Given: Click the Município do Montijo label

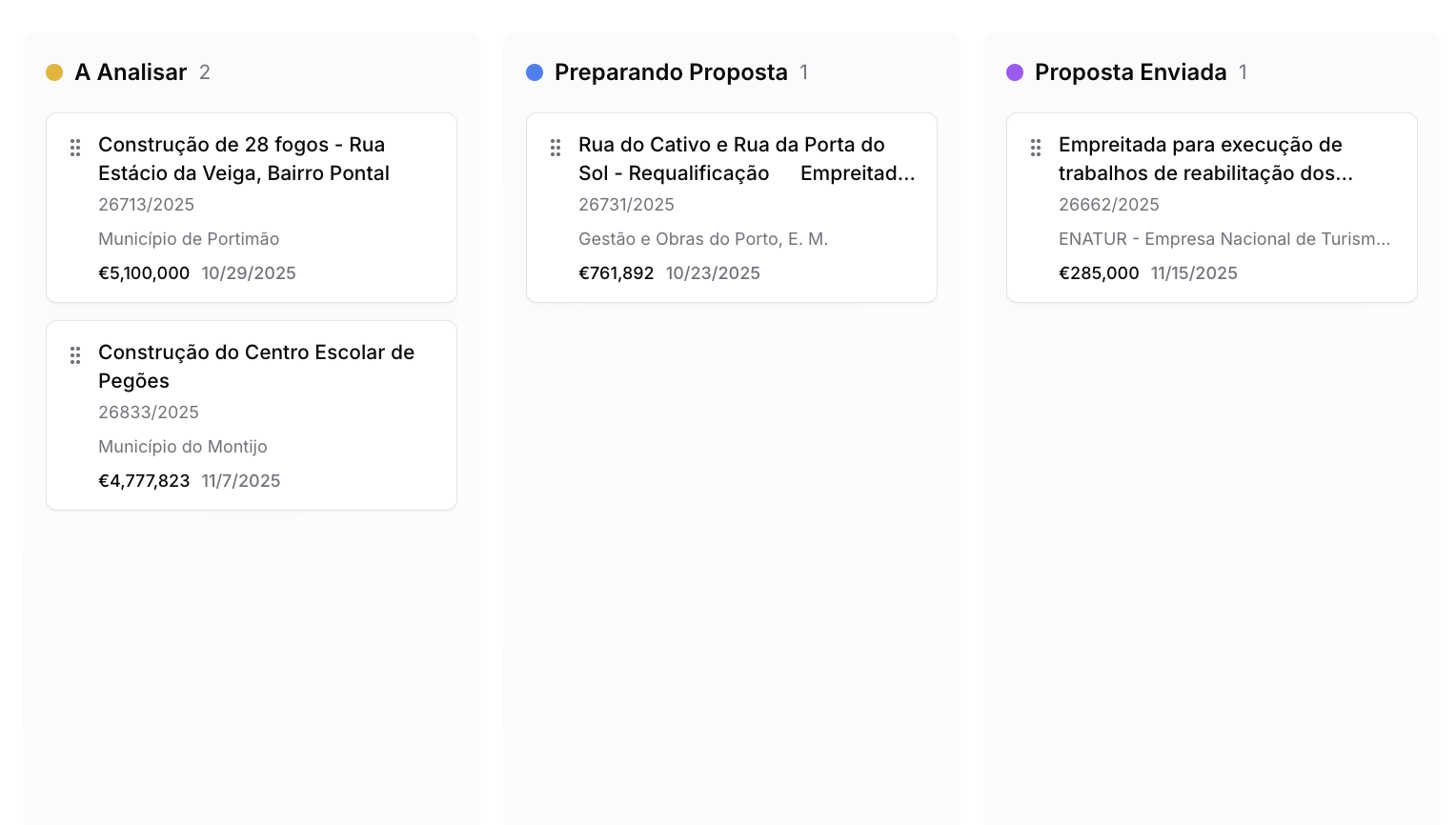Looking at the screenshot, I should coord(183,446).
